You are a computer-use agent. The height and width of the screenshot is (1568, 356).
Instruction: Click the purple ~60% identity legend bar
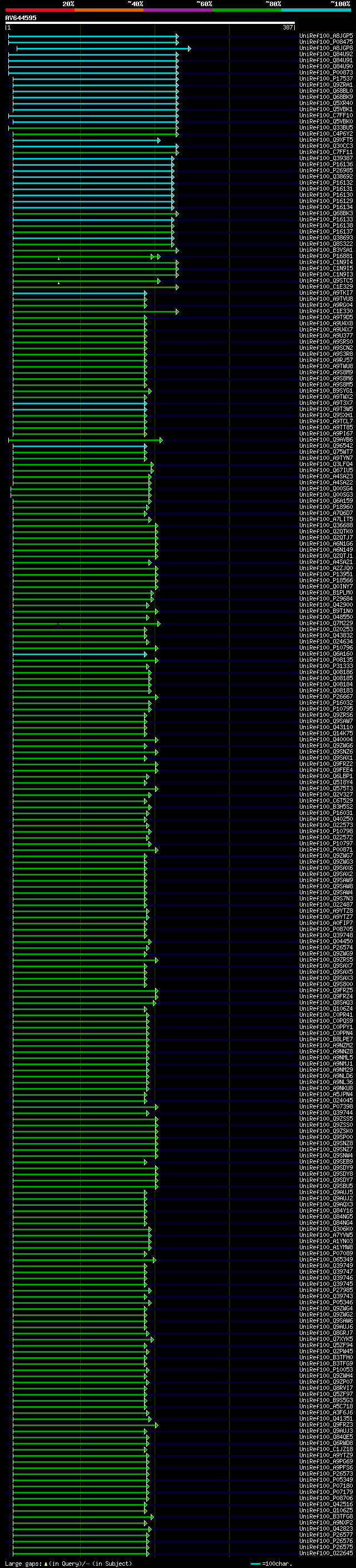(179, 10)
